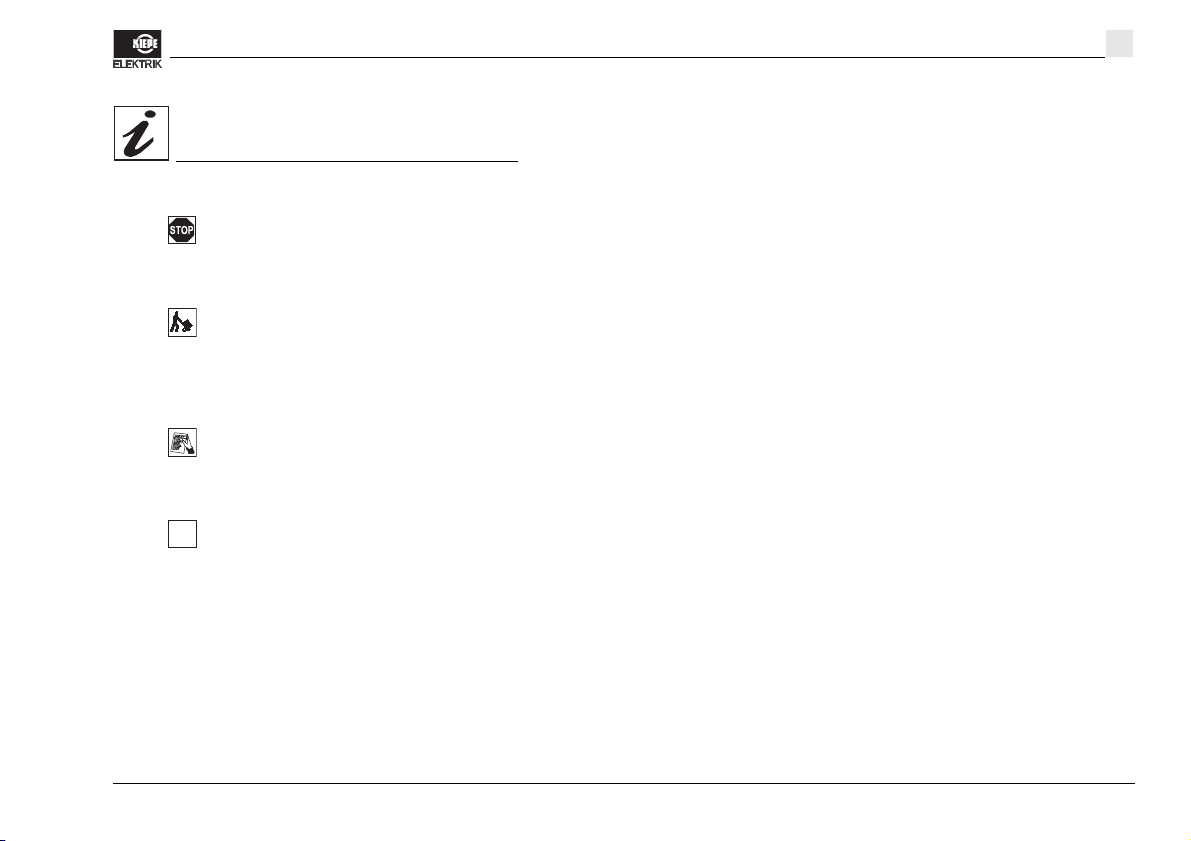Click the gray square in page header
The height and width of the screenshot is (841, 1191).
(1119, 43)
